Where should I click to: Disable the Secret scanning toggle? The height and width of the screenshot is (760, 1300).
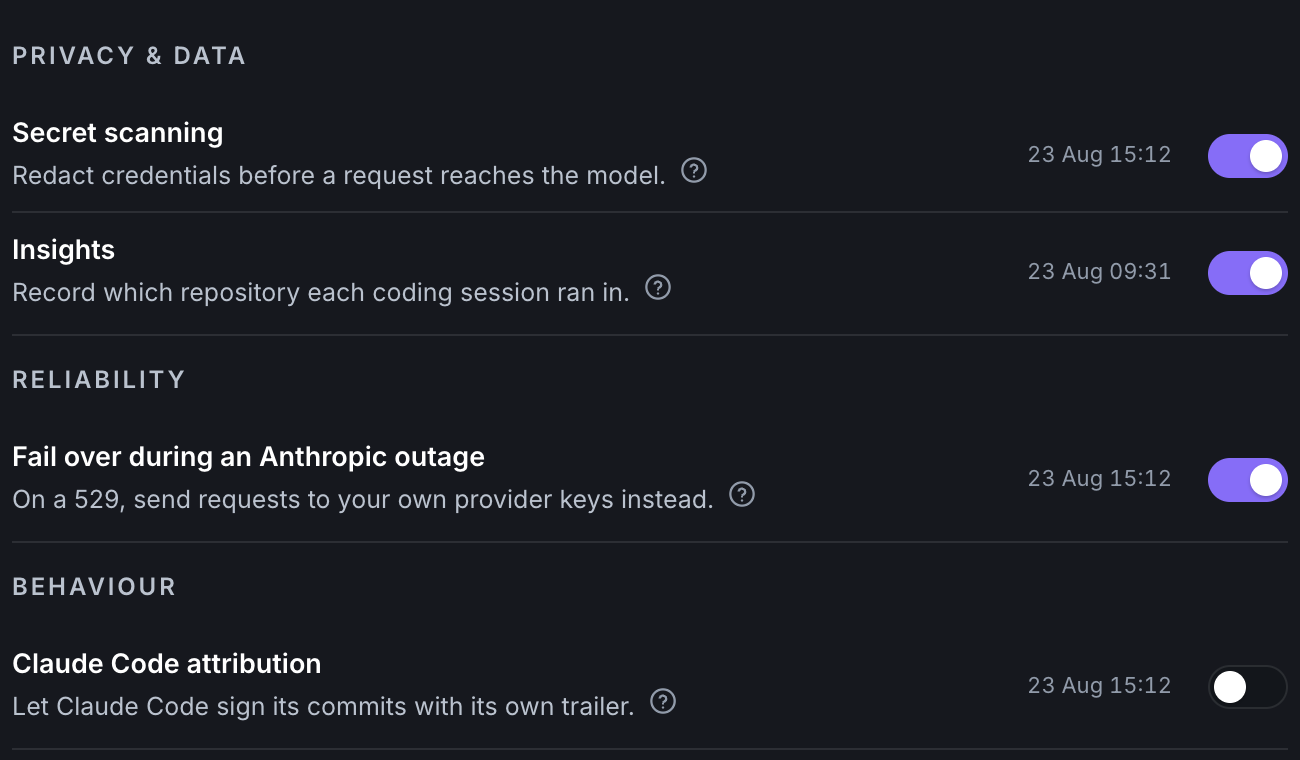tap(1247, 156)
